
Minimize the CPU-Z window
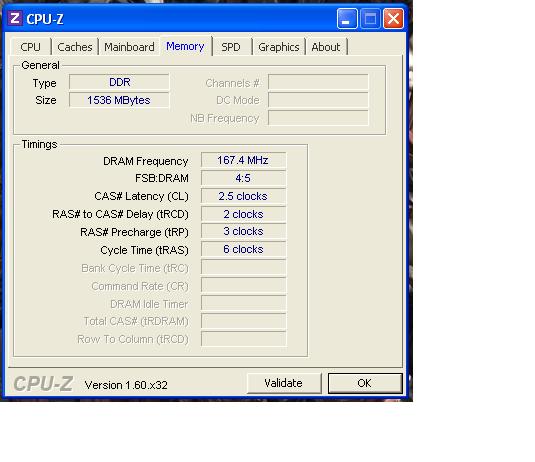point(347,18)
